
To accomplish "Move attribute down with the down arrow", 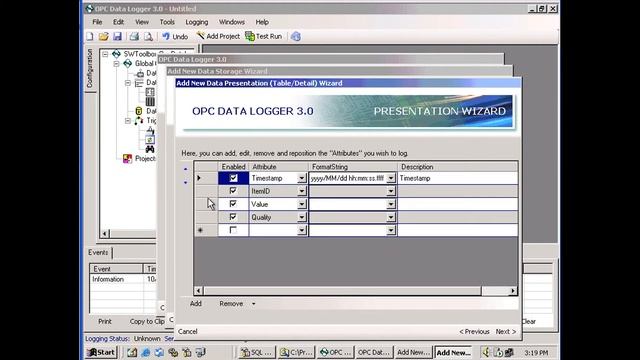I will coord(185,182).
